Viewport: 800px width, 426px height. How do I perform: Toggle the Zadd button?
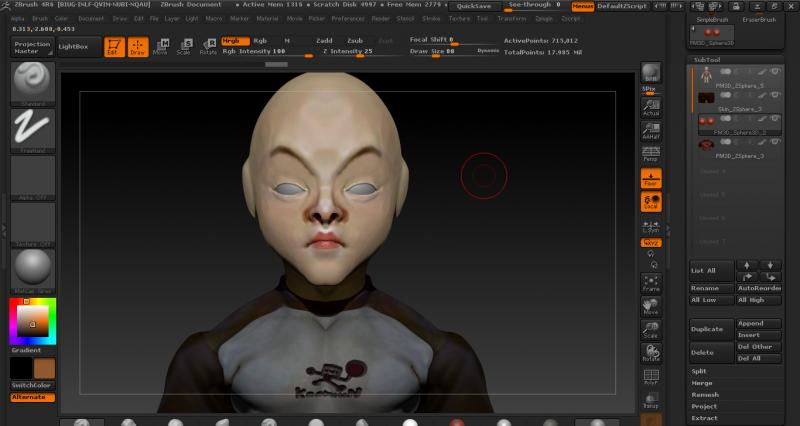[x=324, y=41]
